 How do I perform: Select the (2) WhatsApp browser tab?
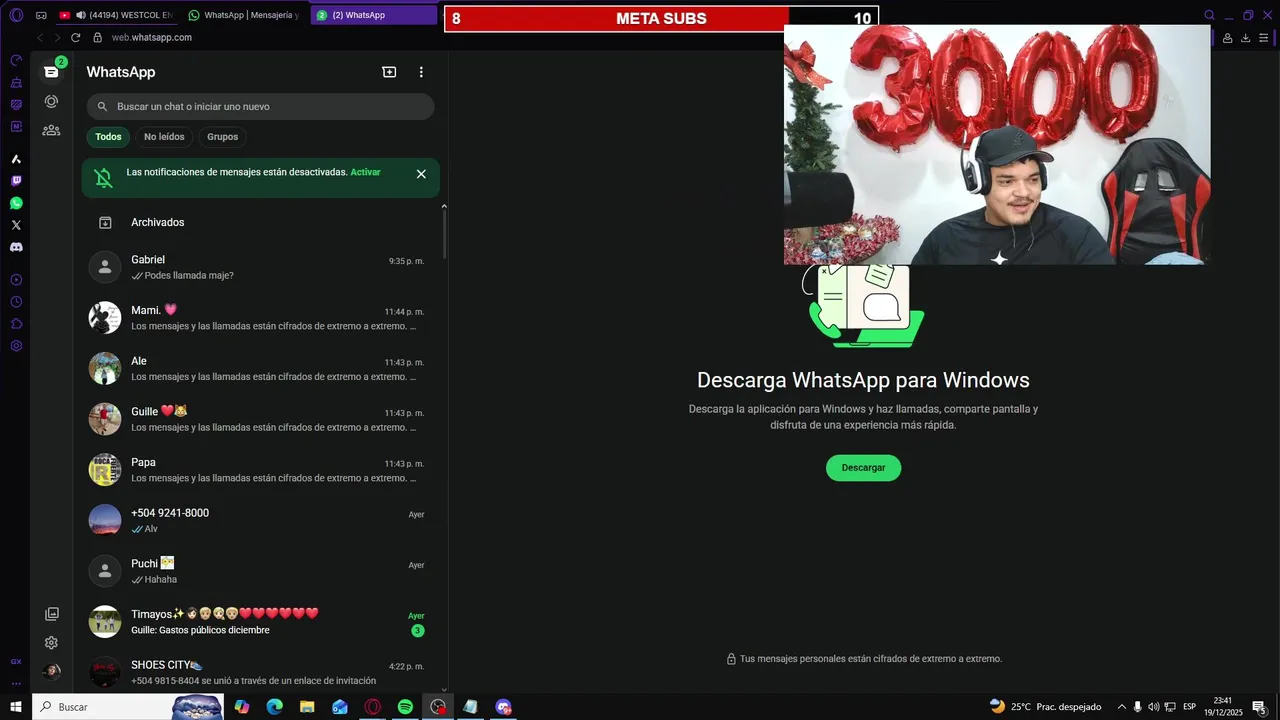tap(373, 15)
